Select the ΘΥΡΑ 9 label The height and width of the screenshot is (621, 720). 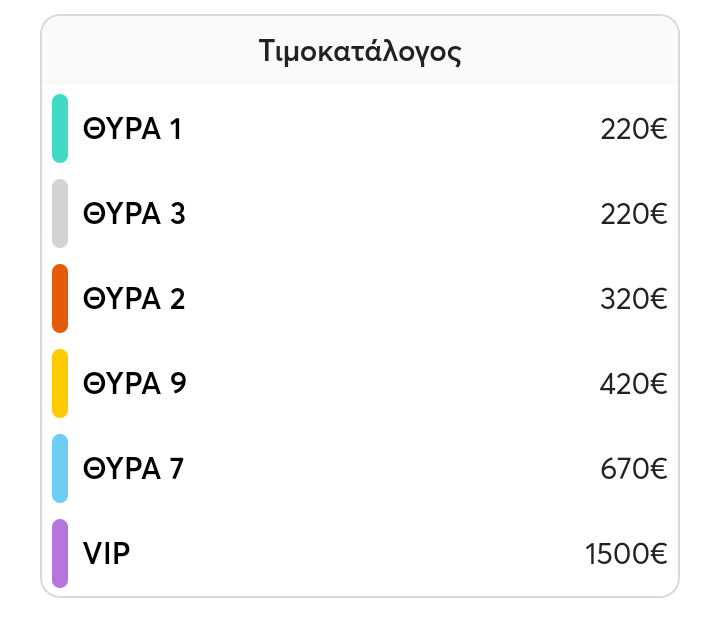(134, 384)
